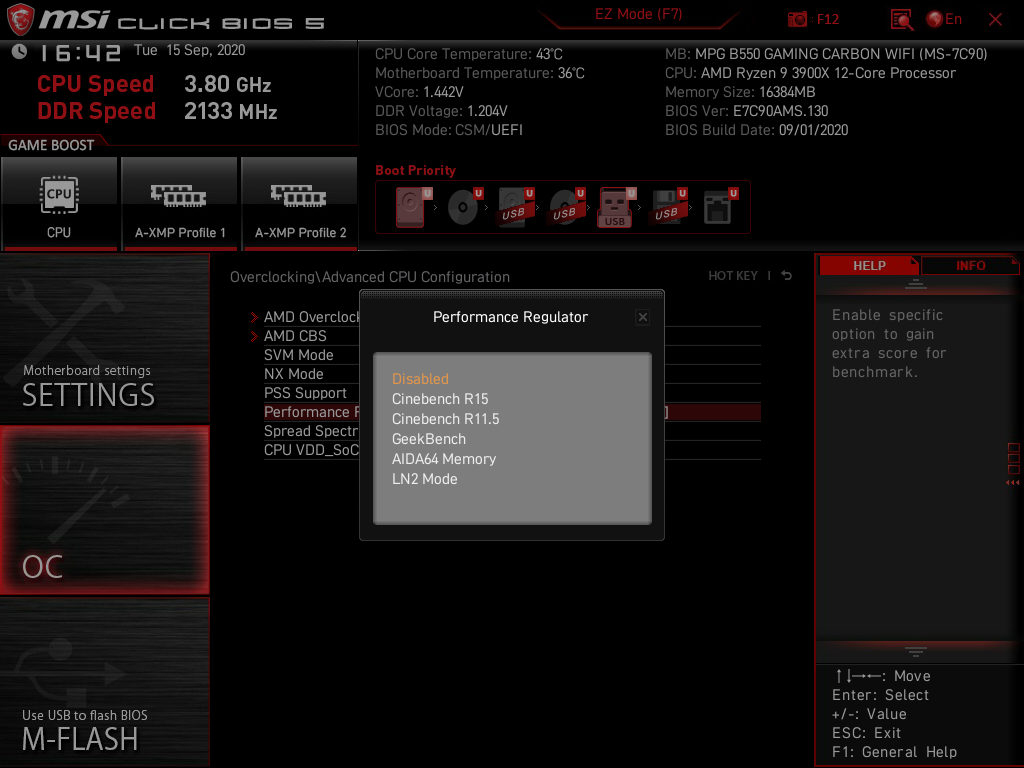Viewport: 1024px width, 768px height.
Task: Select the Spread Spectrum row
Action: point(312,431)
